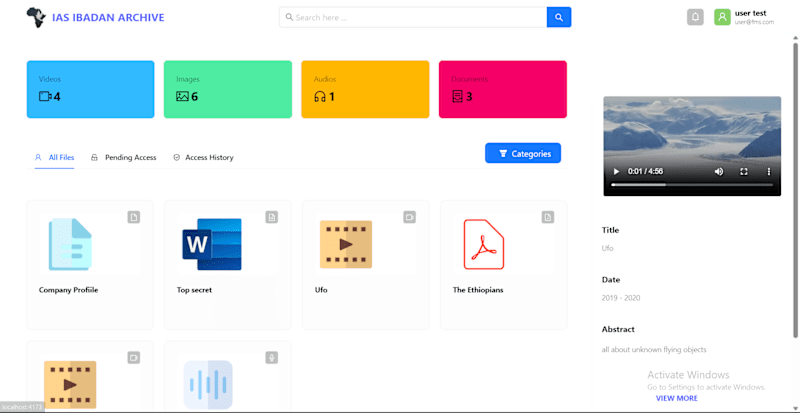Open the blue Videos stat card
The width and height of the screenshot is (800, 413).
tap(90, 89)
